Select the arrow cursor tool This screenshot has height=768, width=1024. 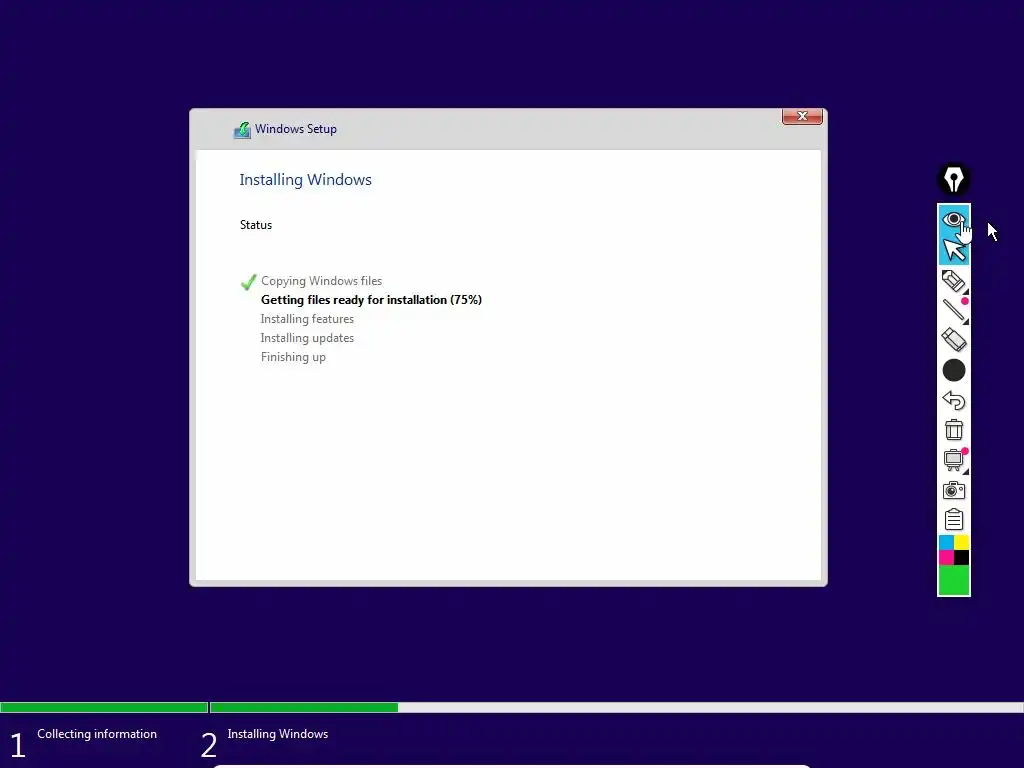point(954,249)
